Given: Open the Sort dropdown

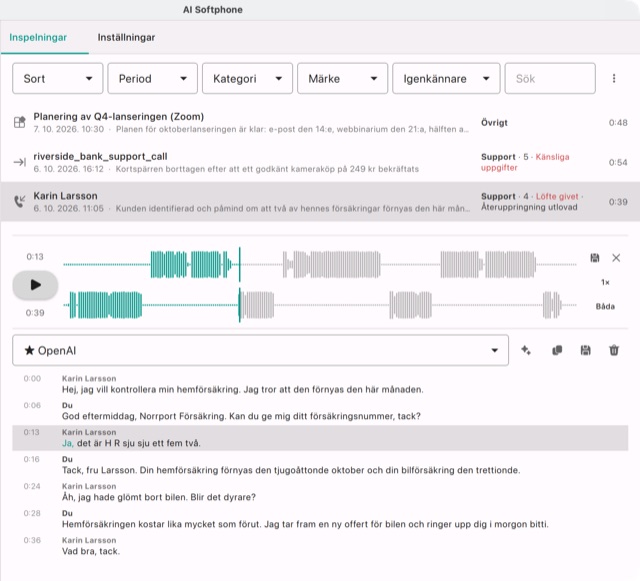Looking at the screenshot, I should tap(58, 78).
